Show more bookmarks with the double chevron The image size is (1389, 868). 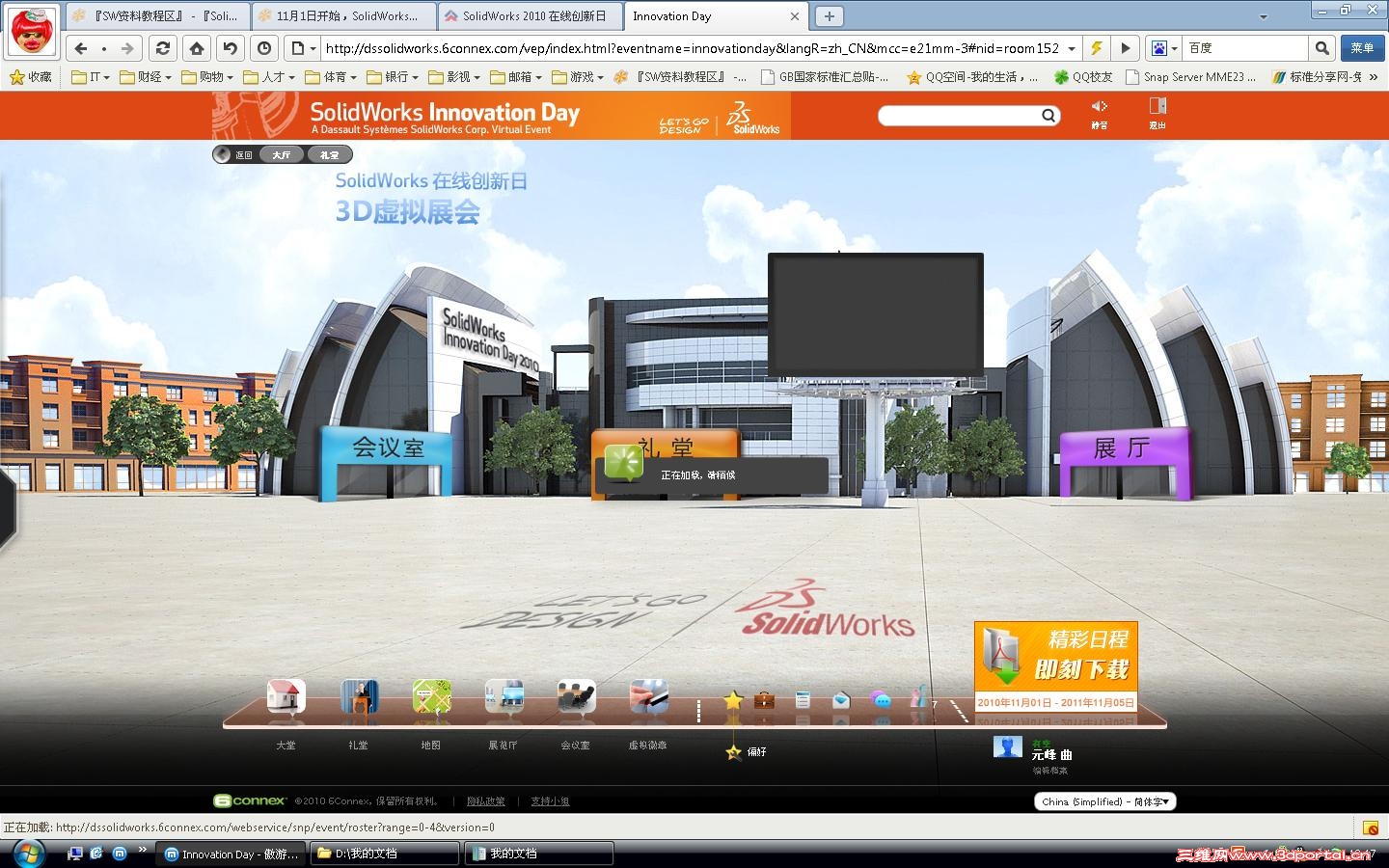click(x=1373, y=77)
